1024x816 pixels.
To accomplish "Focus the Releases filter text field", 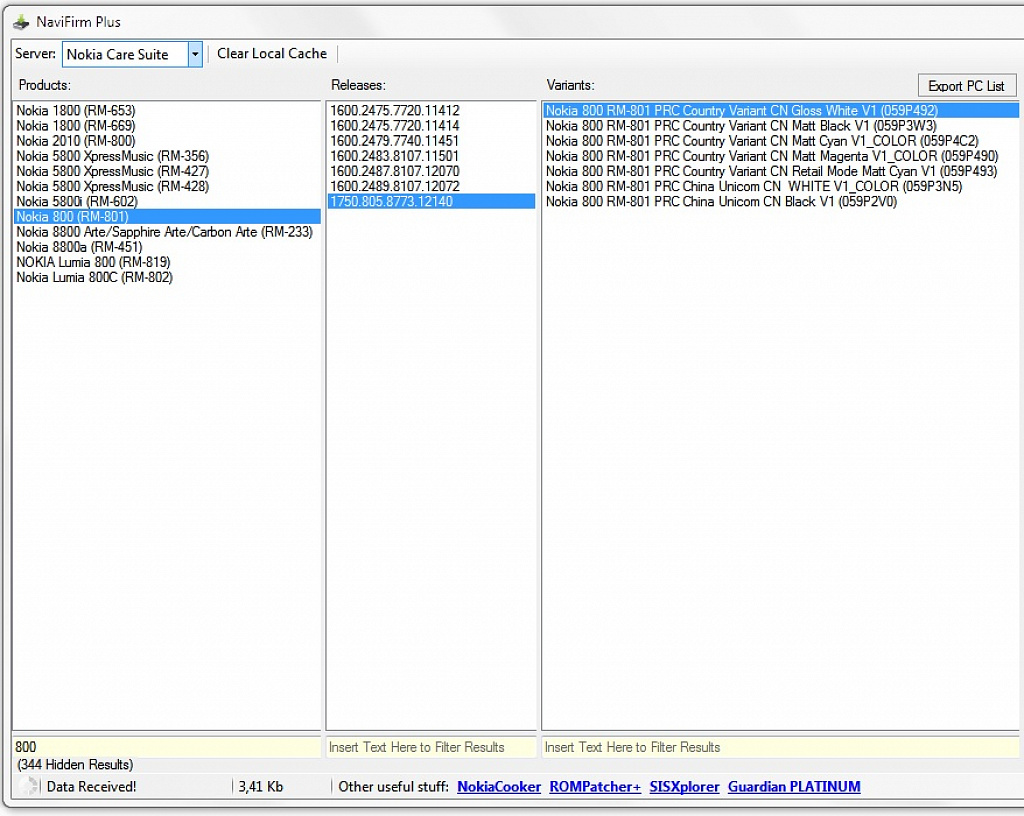I will point(431,747).
